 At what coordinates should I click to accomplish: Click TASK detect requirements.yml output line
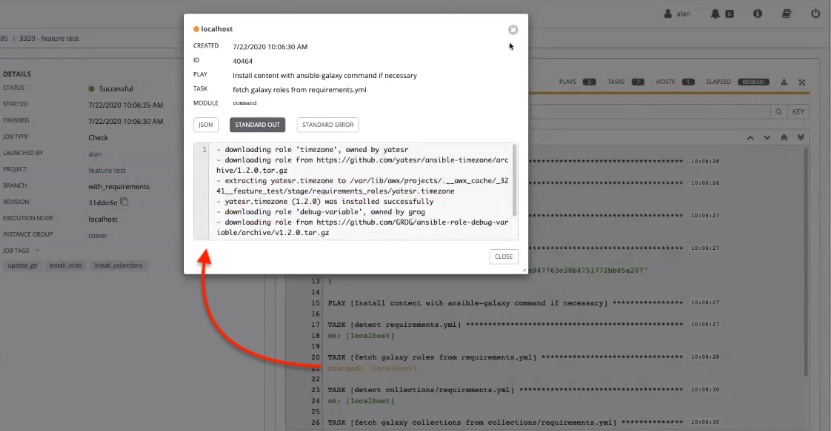(505, 324)
